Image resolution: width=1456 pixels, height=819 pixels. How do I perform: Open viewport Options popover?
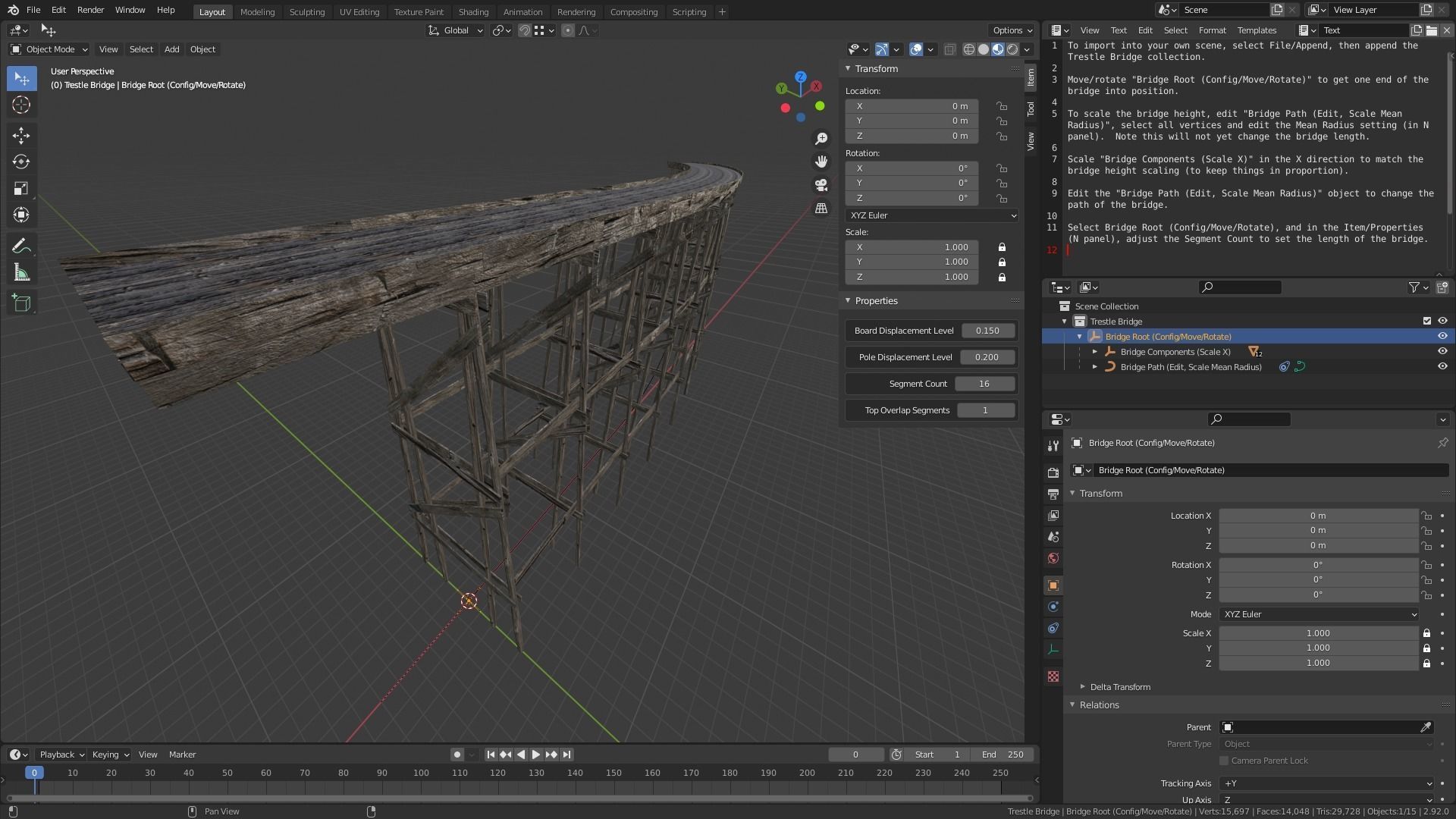pos(1012,30)
